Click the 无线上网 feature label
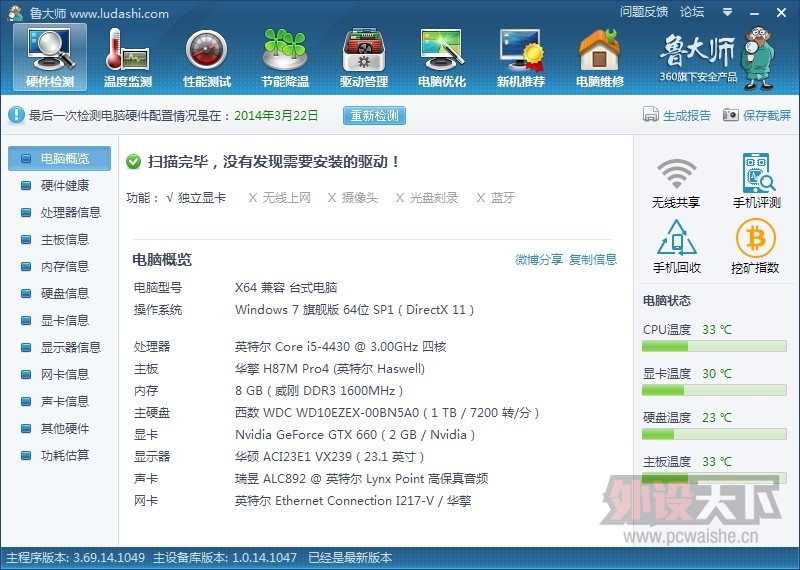800x570 pixels. click(x=286, y=197)
